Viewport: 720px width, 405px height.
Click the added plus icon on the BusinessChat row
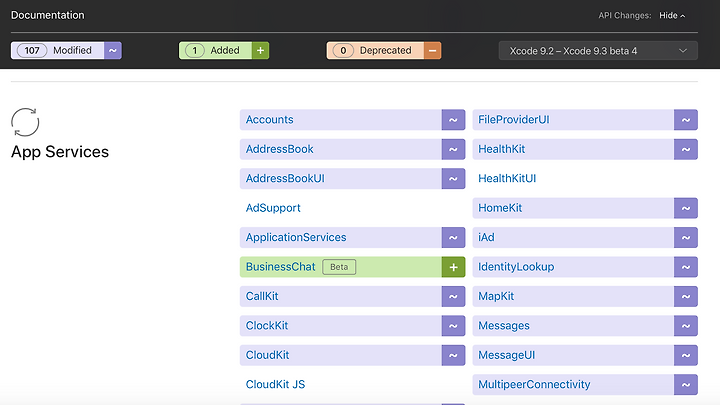tap(453, 267)
